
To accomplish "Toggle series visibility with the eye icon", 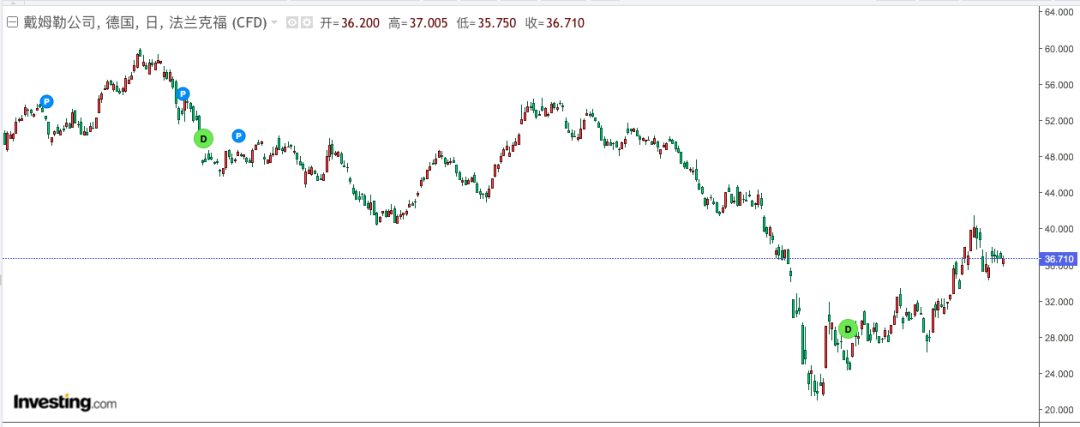I will [292, 23].
